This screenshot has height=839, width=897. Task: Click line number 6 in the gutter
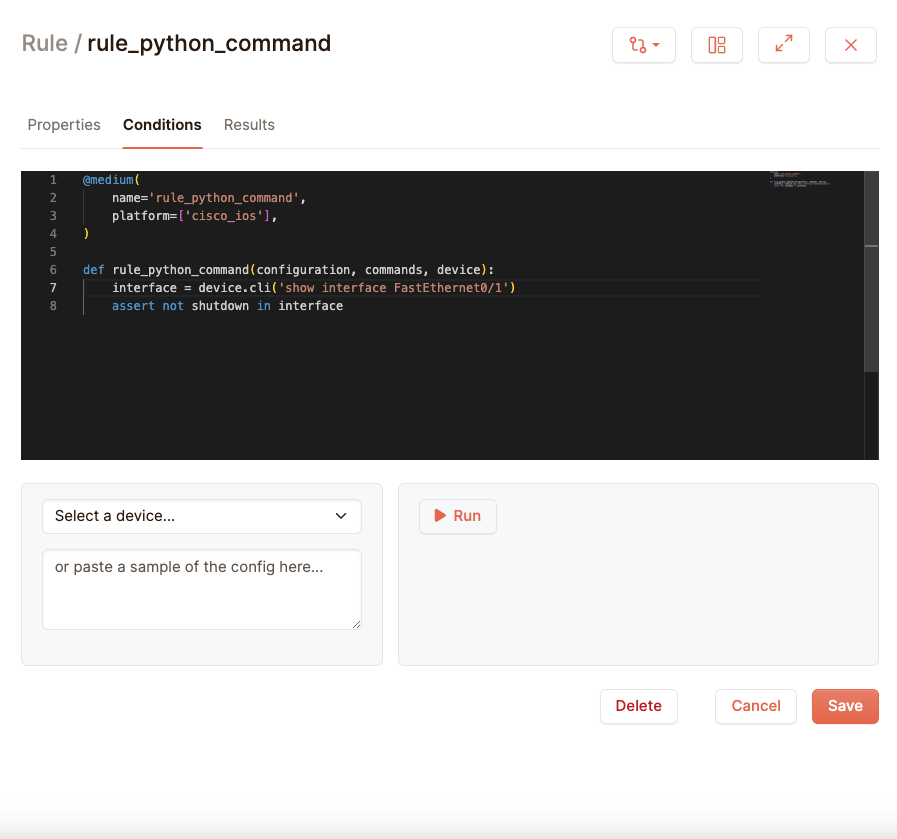coord(53,270)
